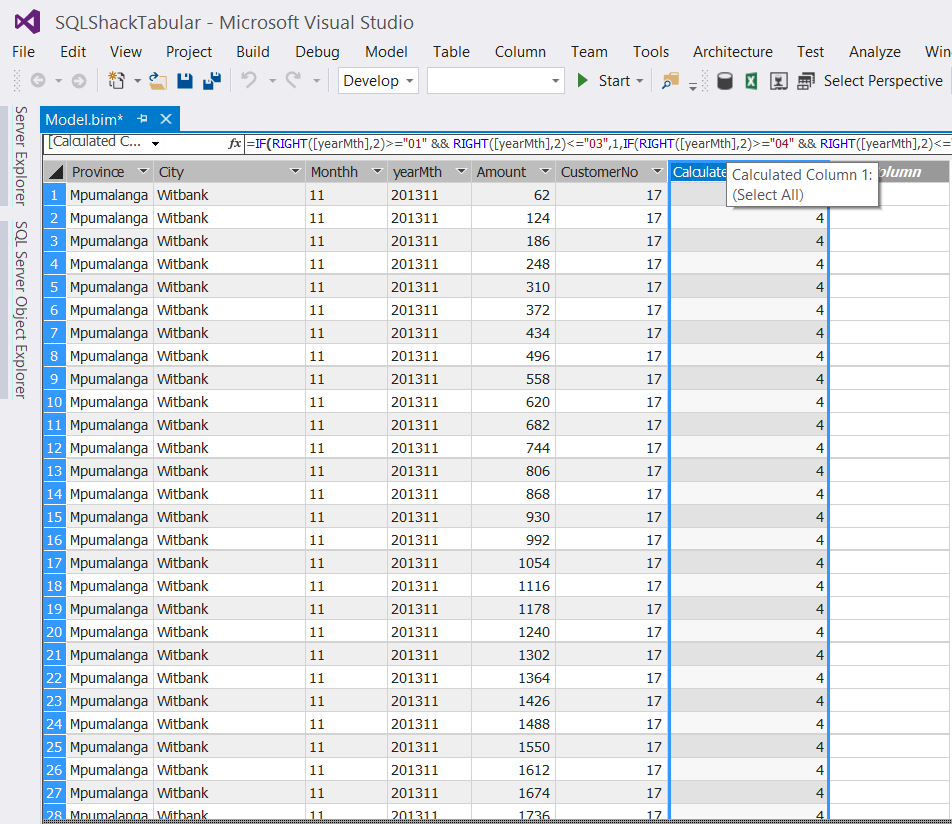
Task: Click the Analyze in Excel icon
Action: (751, 81)
